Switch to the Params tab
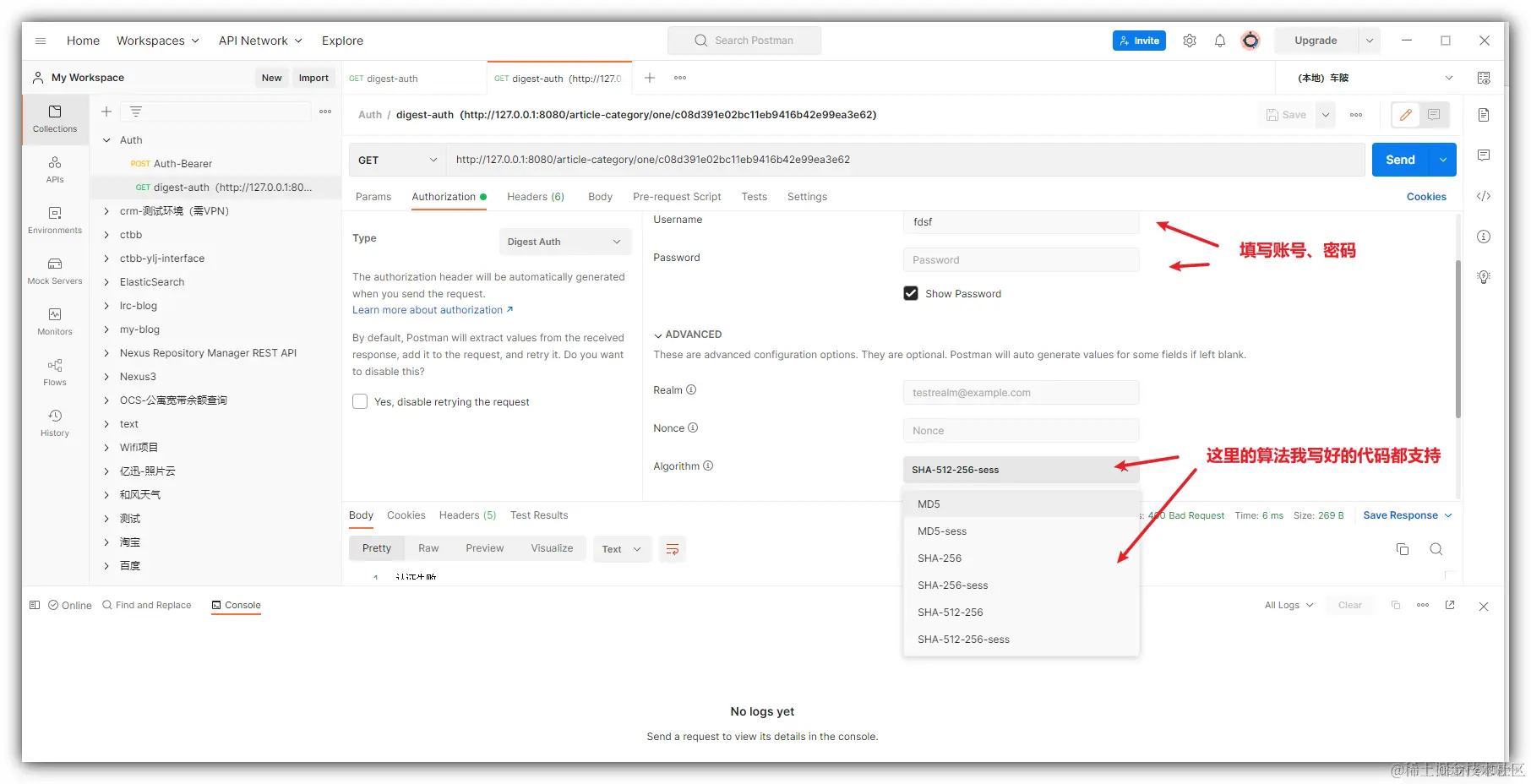The image size is (1531, 784). (x=373, y=197)
